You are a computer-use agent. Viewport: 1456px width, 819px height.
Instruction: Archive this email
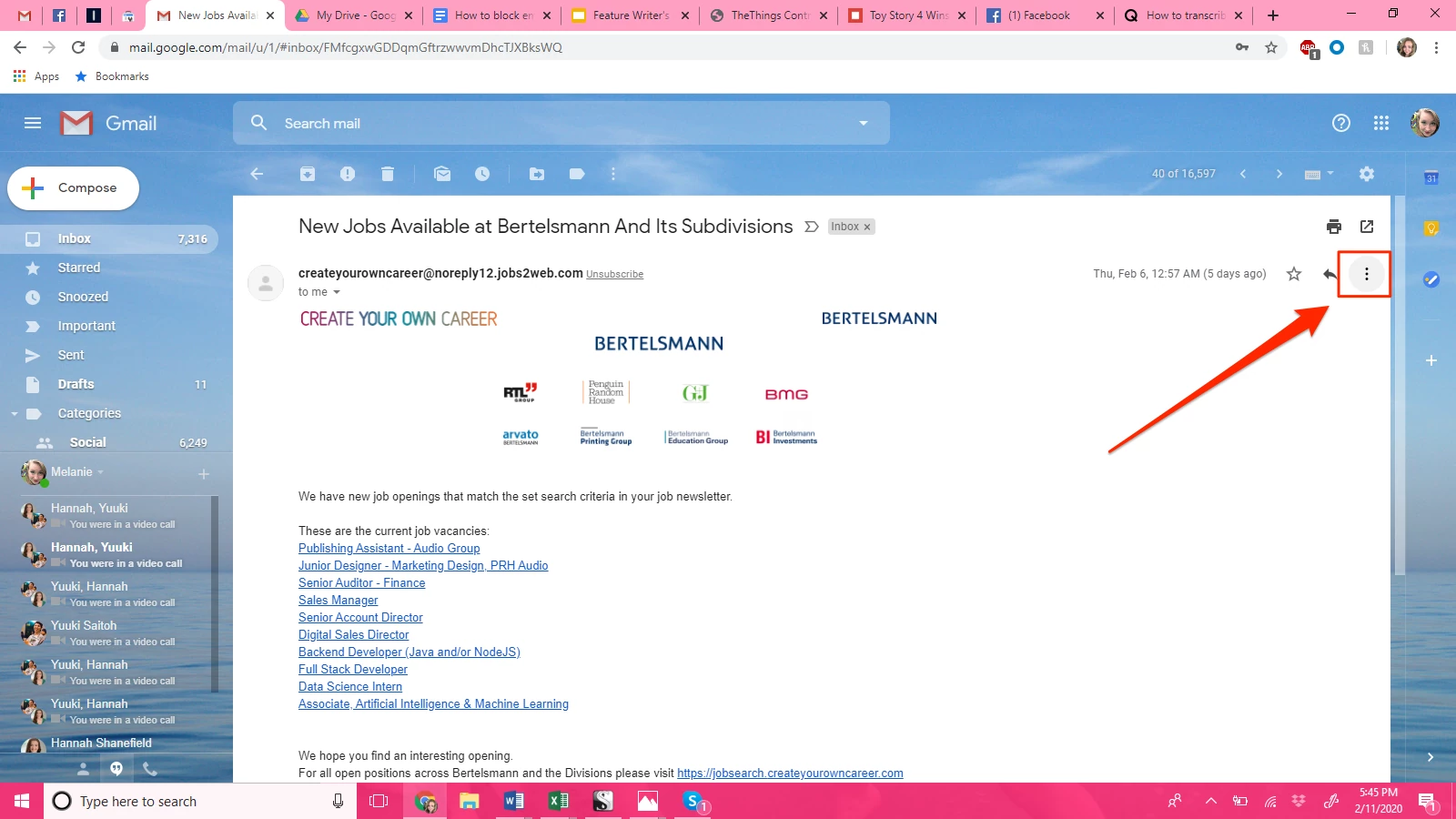pyautogui.click(x=308, y=174)
